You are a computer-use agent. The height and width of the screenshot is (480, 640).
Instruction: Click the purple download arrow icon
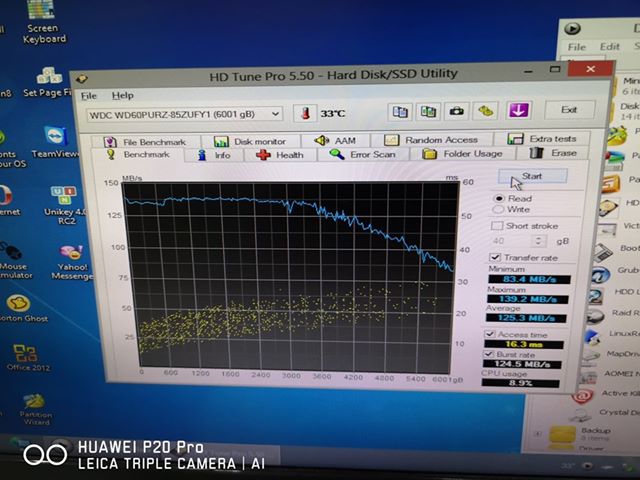[x=518, y=110]
